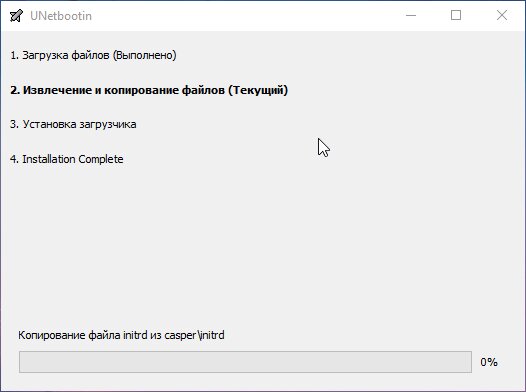Close the UNetbootin window

[502, 15]
